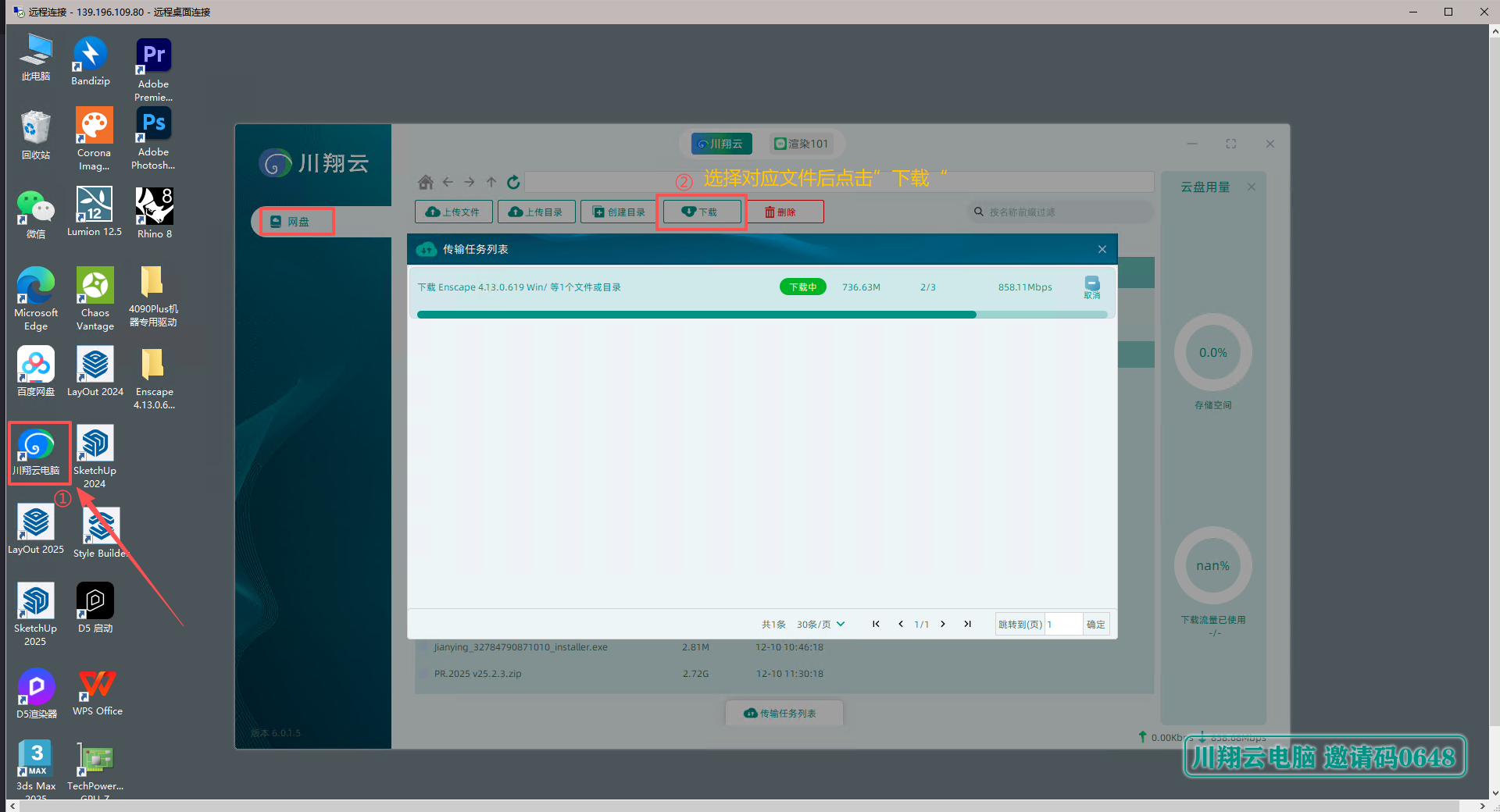Launch Corona Image Editor shortcut
Screen dimensions: 1500x812
(95, 139)
